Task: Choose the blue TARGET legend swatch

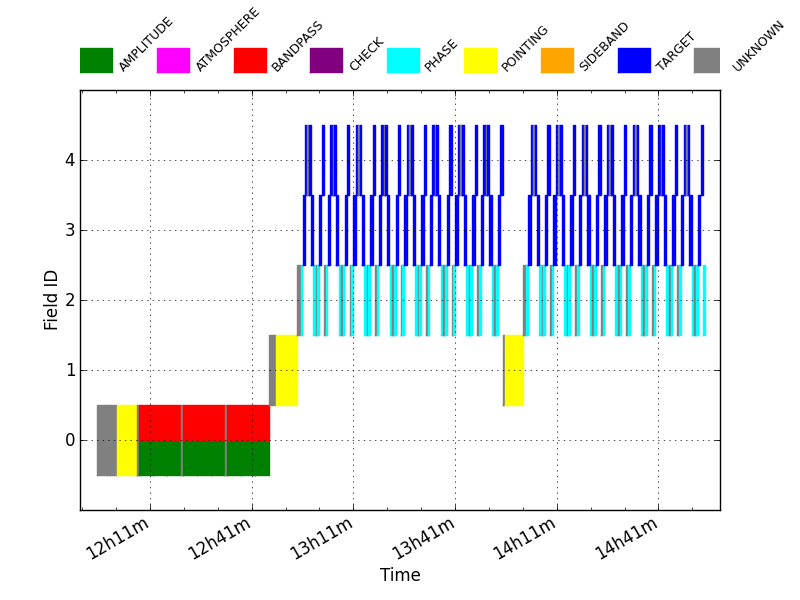Action: pyautogui.click(x=634, y=60)
